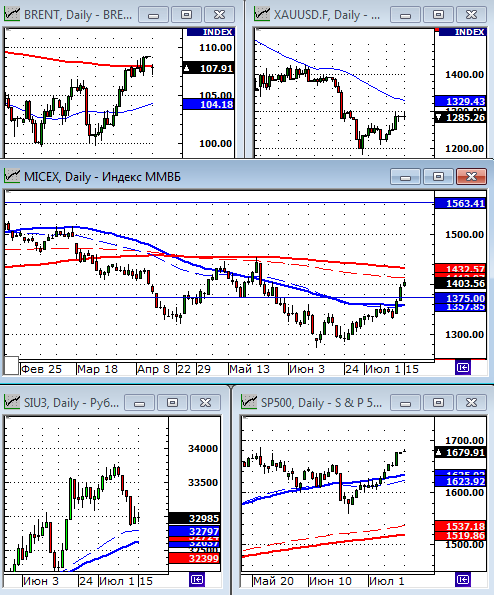Image resolution: width=494 pixels, height=595 pixels.
Task: Click the SP500 chart window icon
Action: [249, 402]
